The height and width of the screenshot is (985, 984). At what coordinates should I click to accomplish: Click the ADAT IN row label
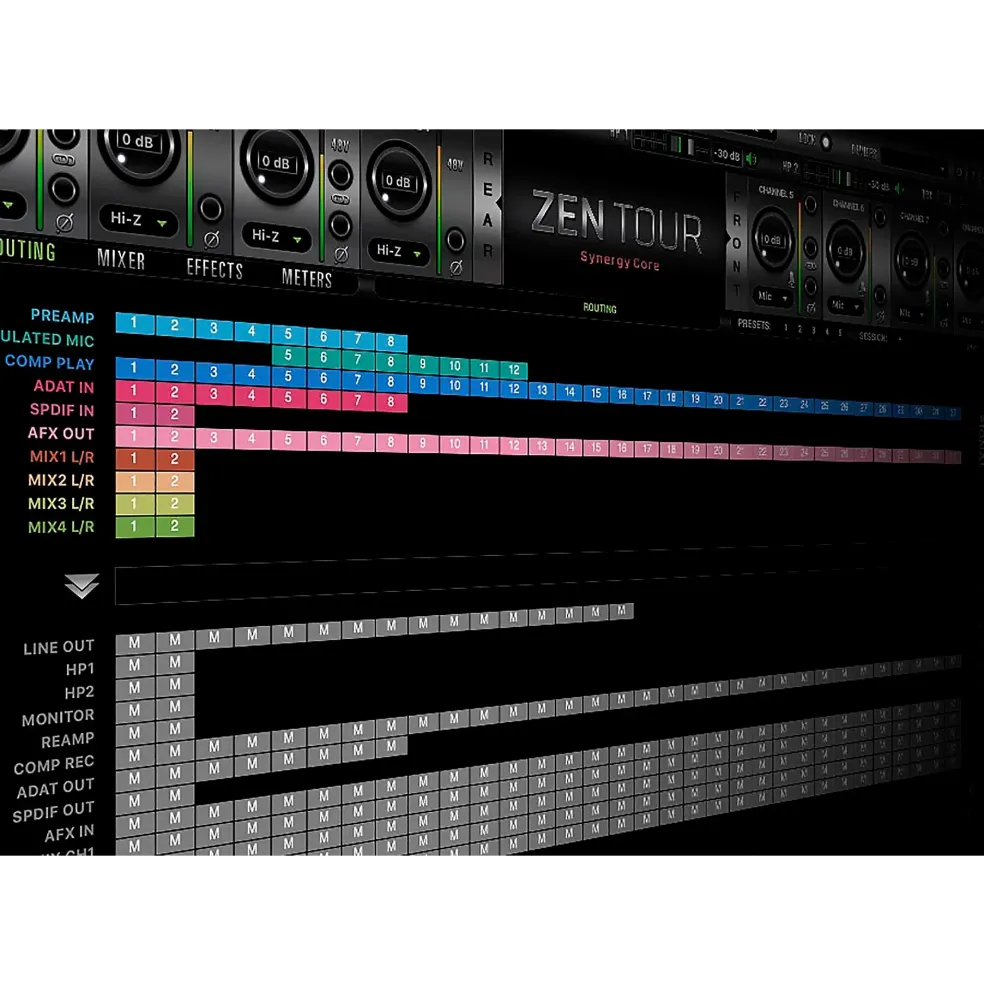pyautogui.click(x=63, y=386)
